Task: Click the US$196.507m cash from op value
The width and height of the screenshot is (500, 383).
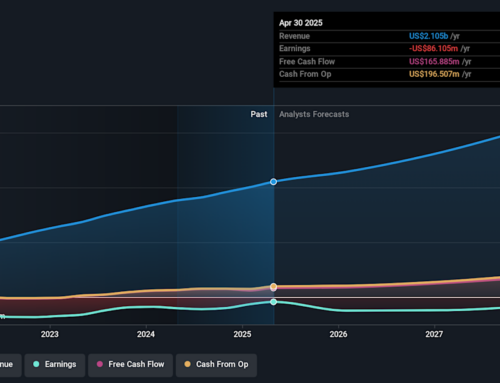Action: pos(434,74)
